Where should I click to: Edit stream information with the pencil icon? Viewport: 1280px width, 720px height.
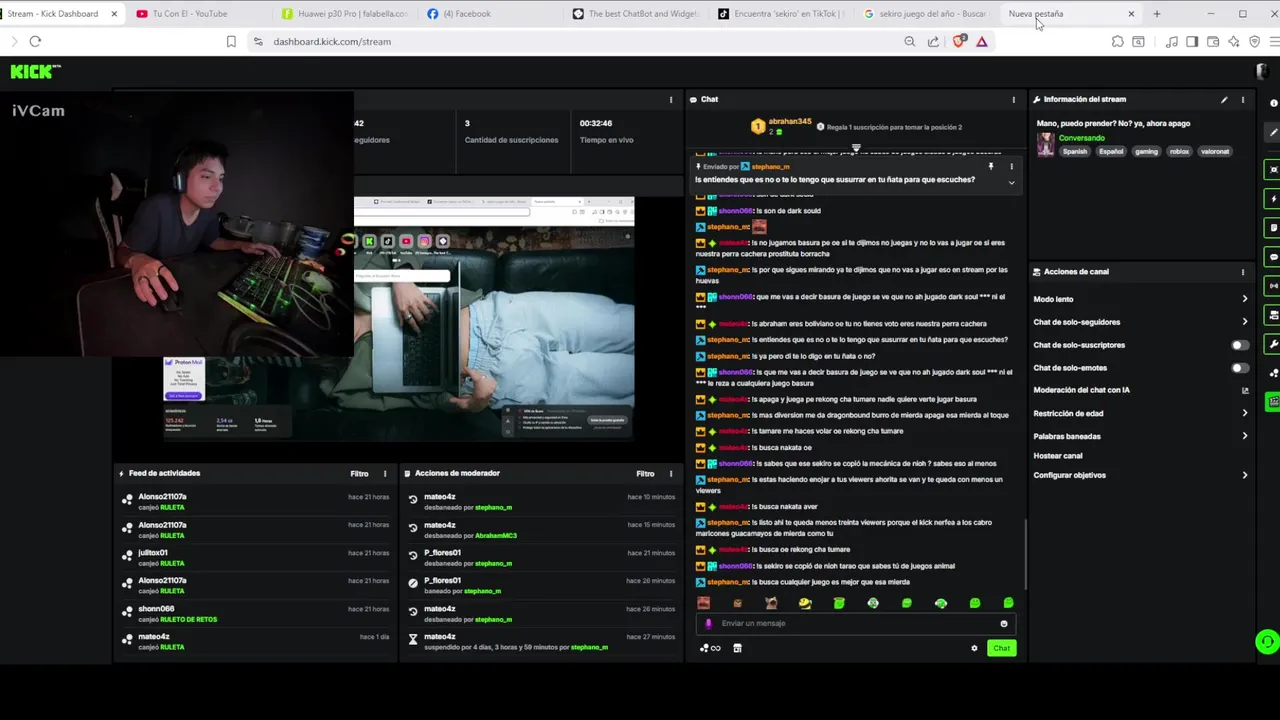point(1224,99)
